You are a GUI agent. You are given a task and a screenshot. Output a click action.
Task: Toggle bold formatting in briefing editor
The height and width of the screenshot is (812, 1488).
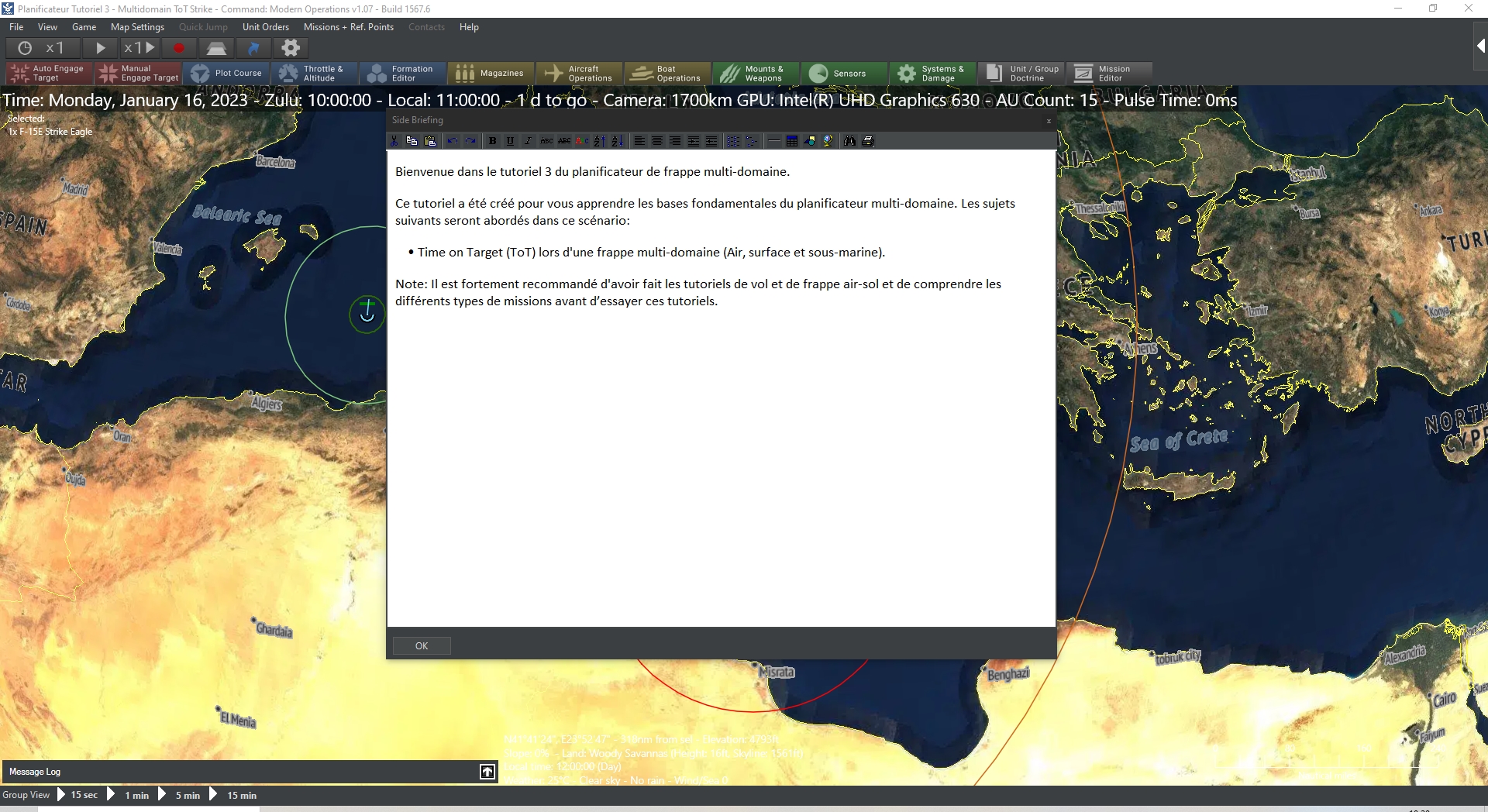point(492,141)
